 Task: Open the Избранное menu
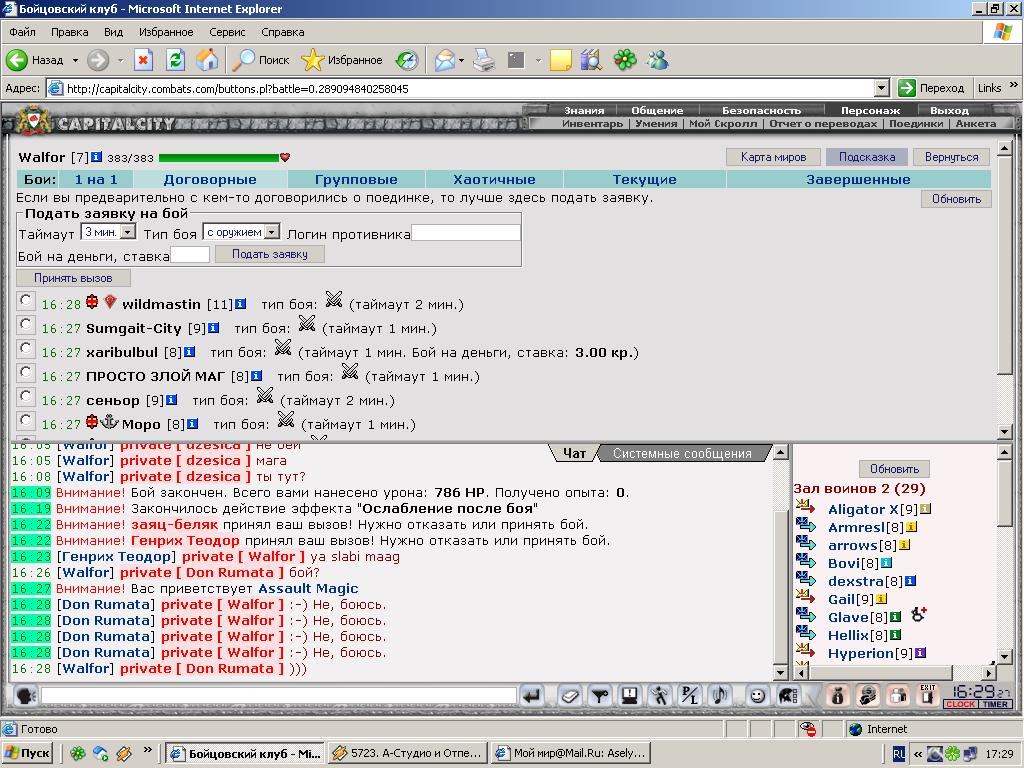[x=166, y=32]
